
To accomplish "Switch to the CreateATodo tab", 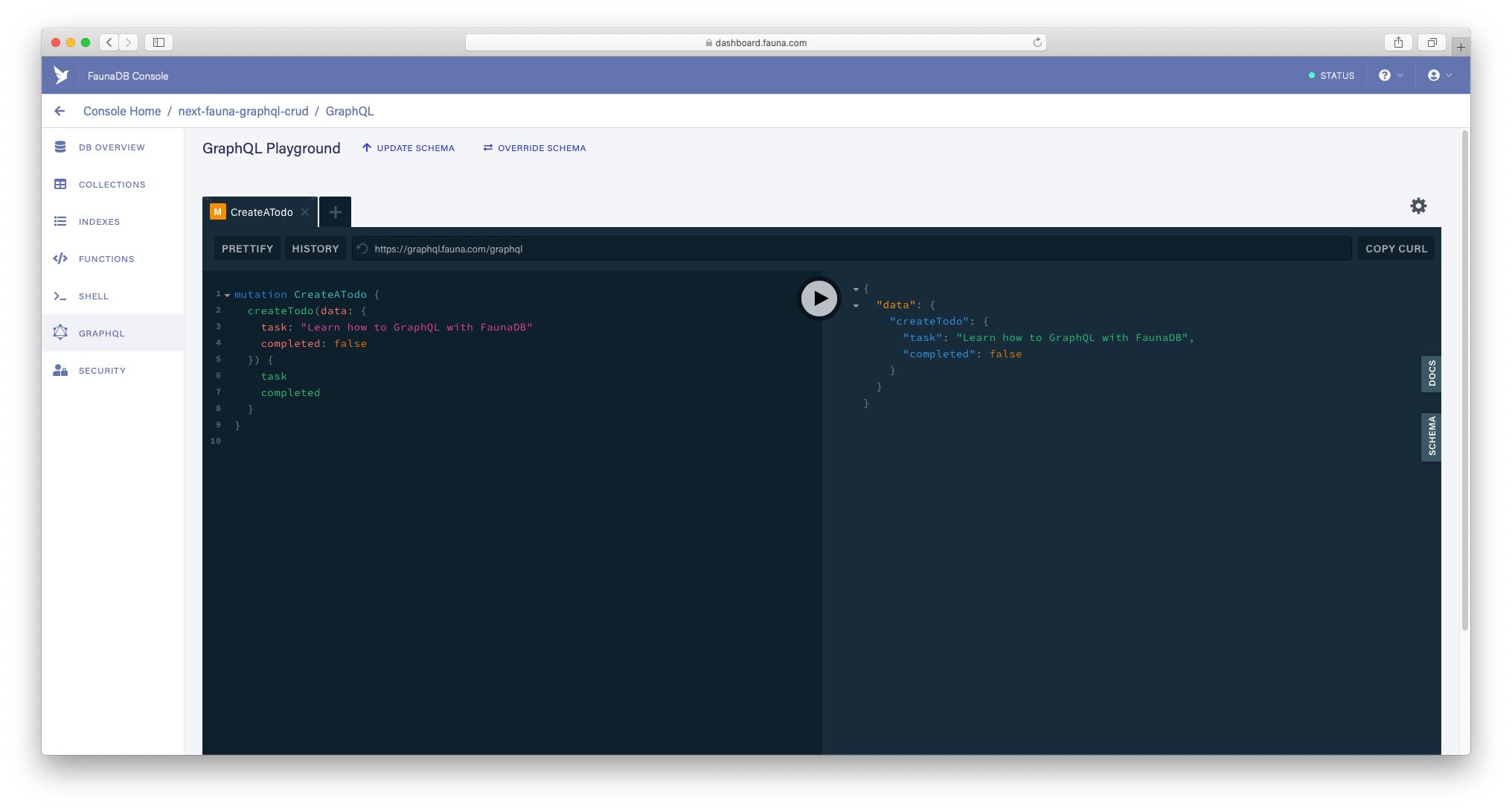I will (x=260, y=212).
